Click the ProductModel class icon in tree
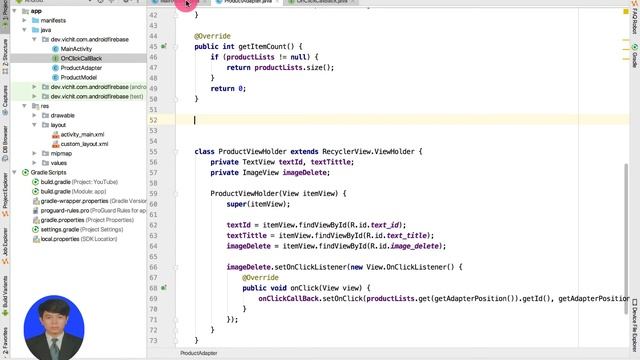640x360 pixels. coord(56,78)
